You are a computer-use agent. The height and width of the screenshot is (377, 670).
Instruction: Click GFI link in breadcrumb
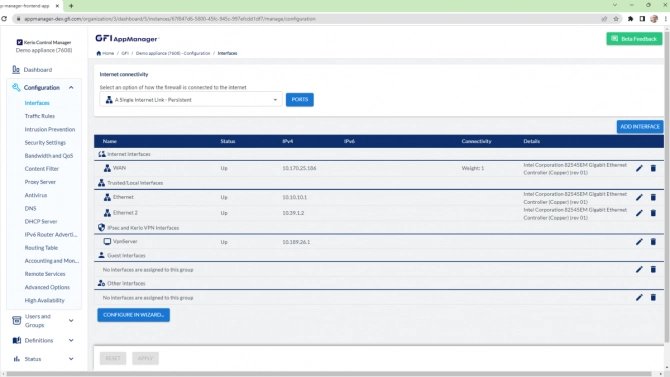125,53
